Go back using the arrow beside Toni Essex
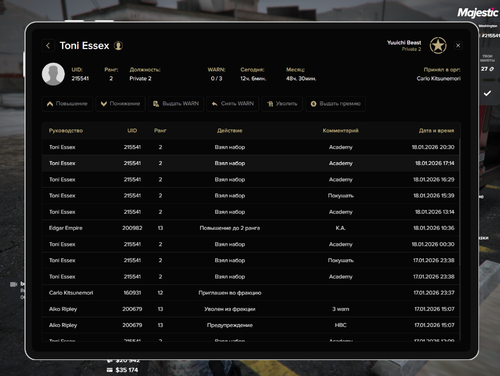Viewport: 500px width, 376px height. coord(48,46)
